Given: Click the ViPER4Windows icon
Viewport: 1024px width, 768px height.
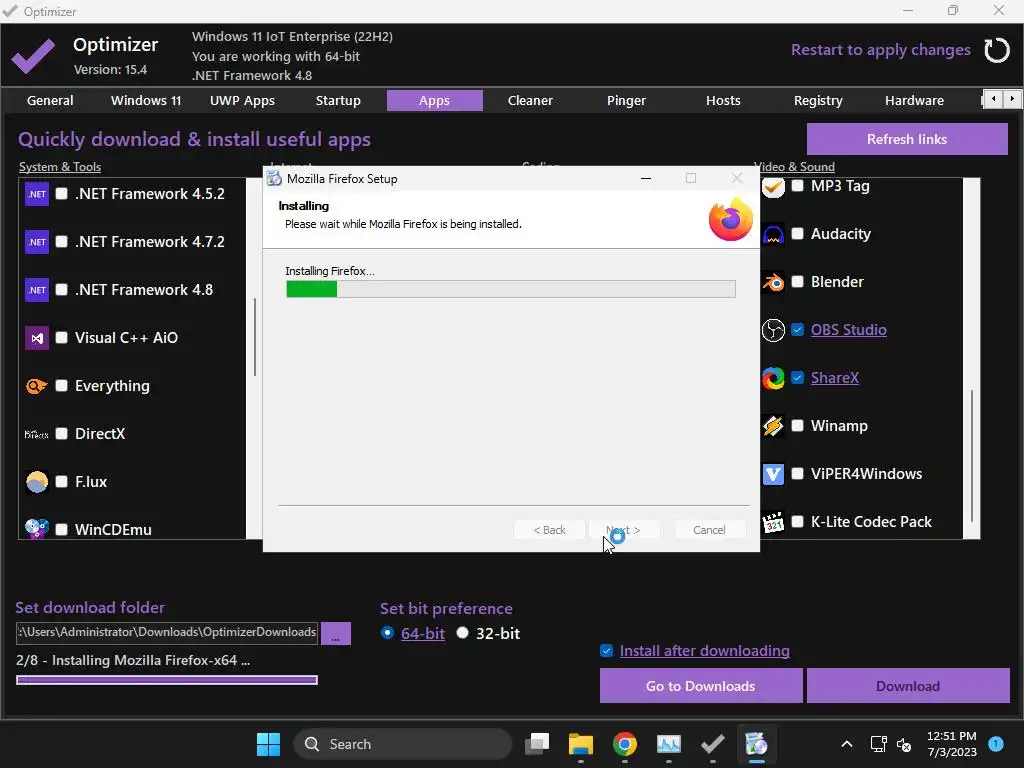Looking at the screenshot, I should click(773, 474).
